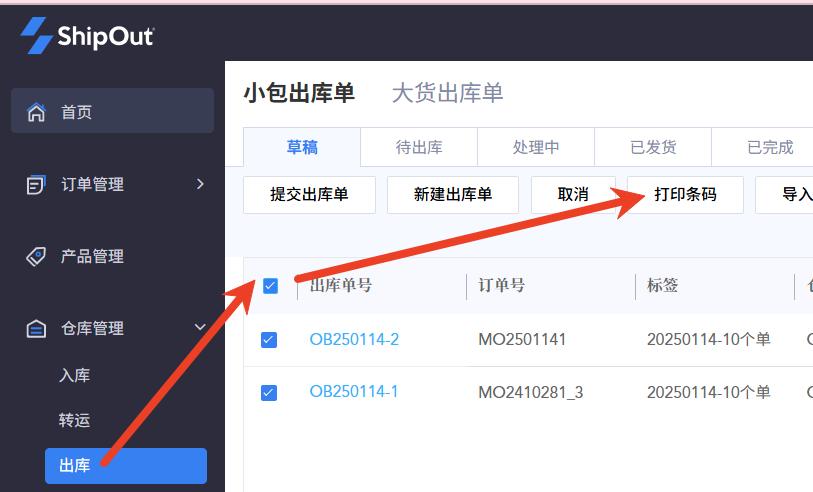Screen dimensions: 813x492
Task: Click the tag cell in row OB250114-2
Action: pyautogui.click(x=708, y=340)
